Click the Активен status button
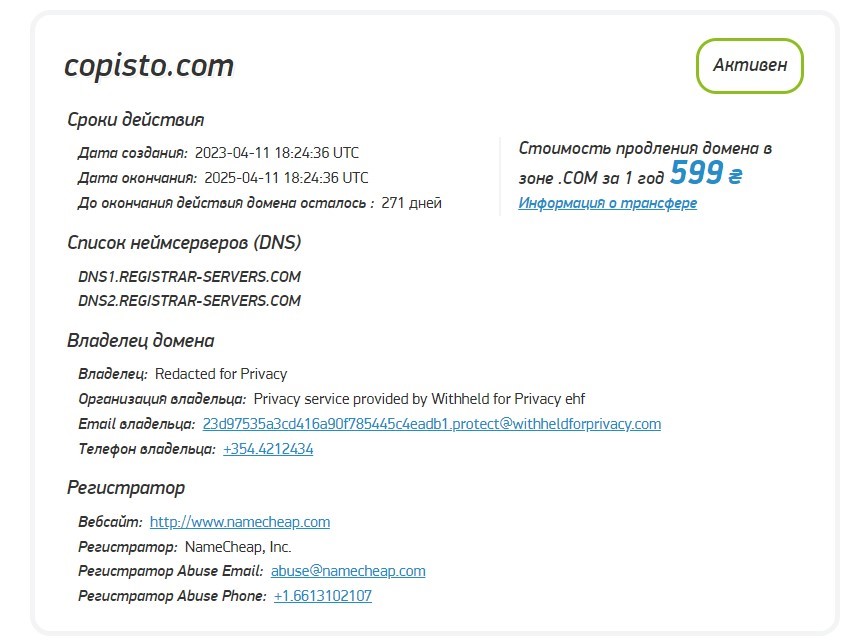The image size is (861, 644). [x=749, y=66]
